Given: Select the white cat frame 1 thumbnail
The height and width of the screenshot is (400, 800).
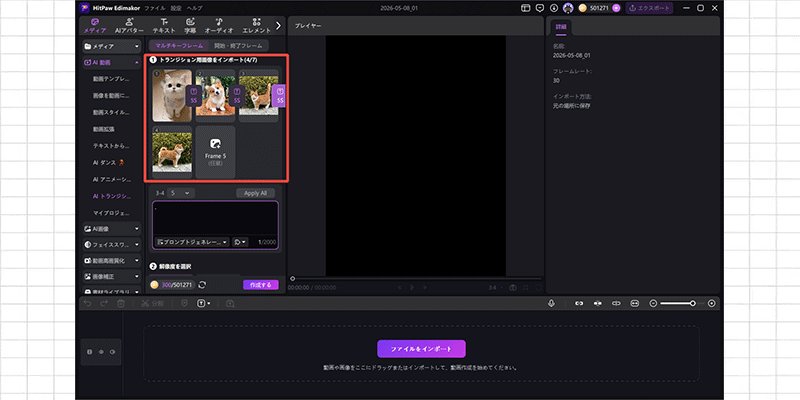Looking at the screenshot, I should (x=172, y=95).
